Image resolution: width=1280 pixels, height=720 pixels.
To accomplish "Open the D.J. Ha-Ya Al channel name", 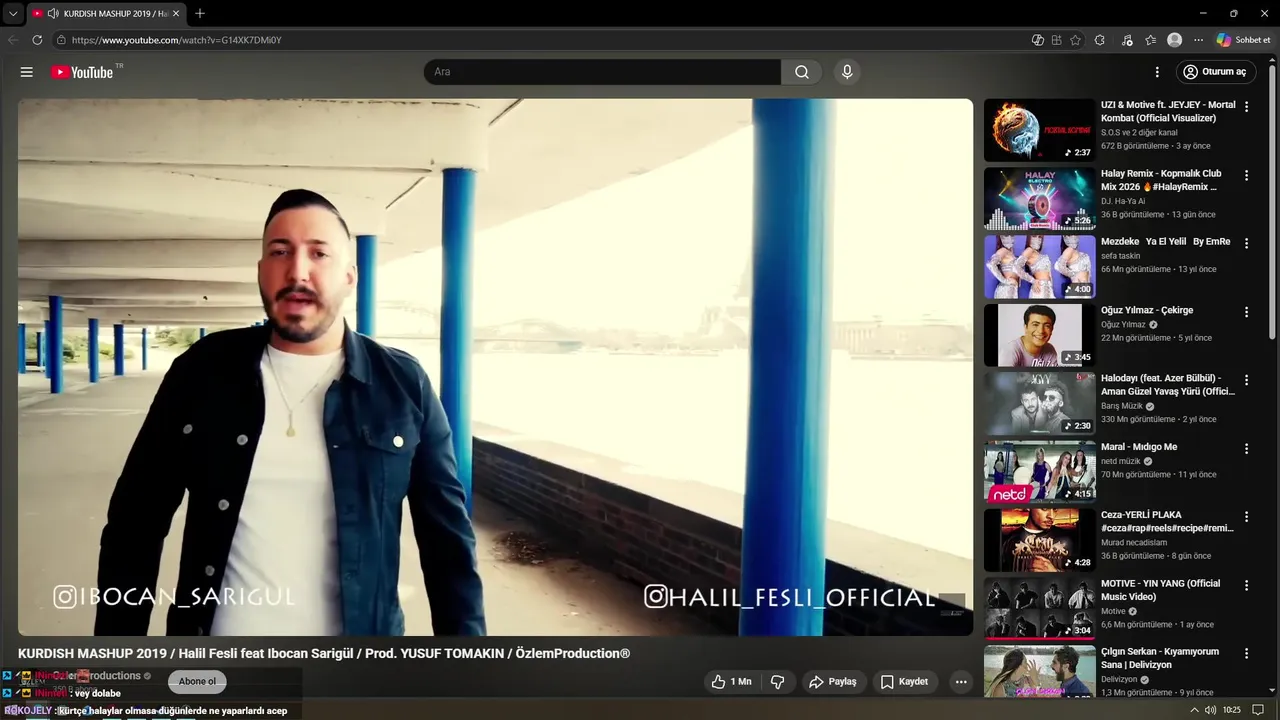I will point(1123,201).
